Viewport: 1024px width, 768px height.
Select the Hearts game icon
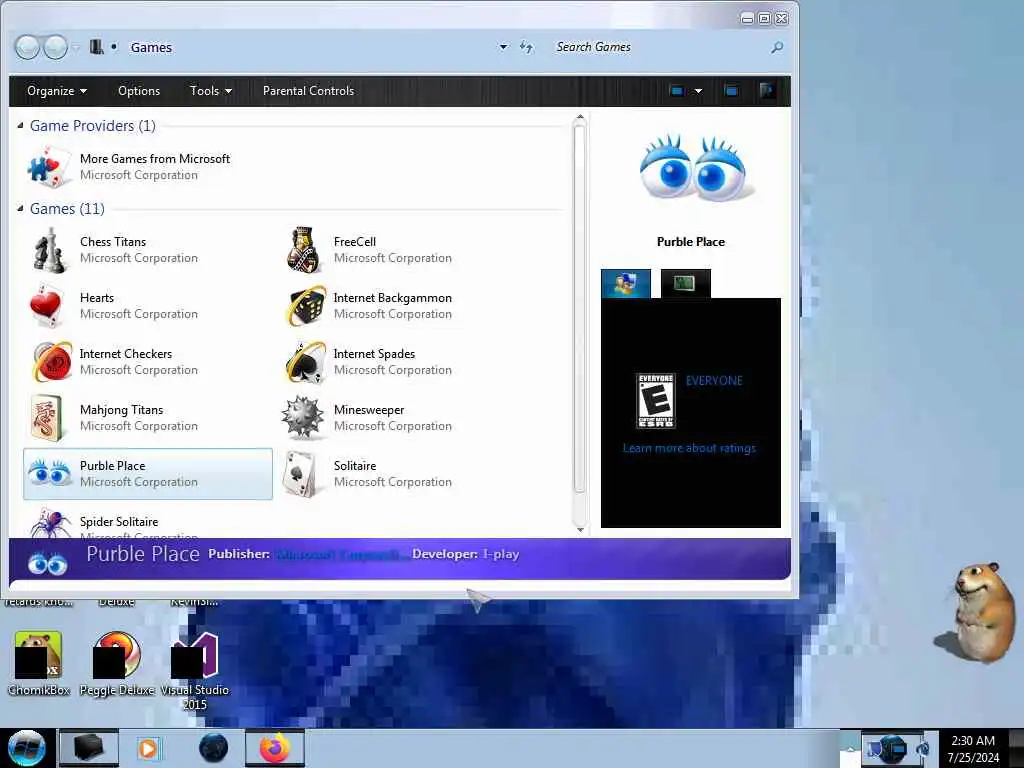point(47,306)
